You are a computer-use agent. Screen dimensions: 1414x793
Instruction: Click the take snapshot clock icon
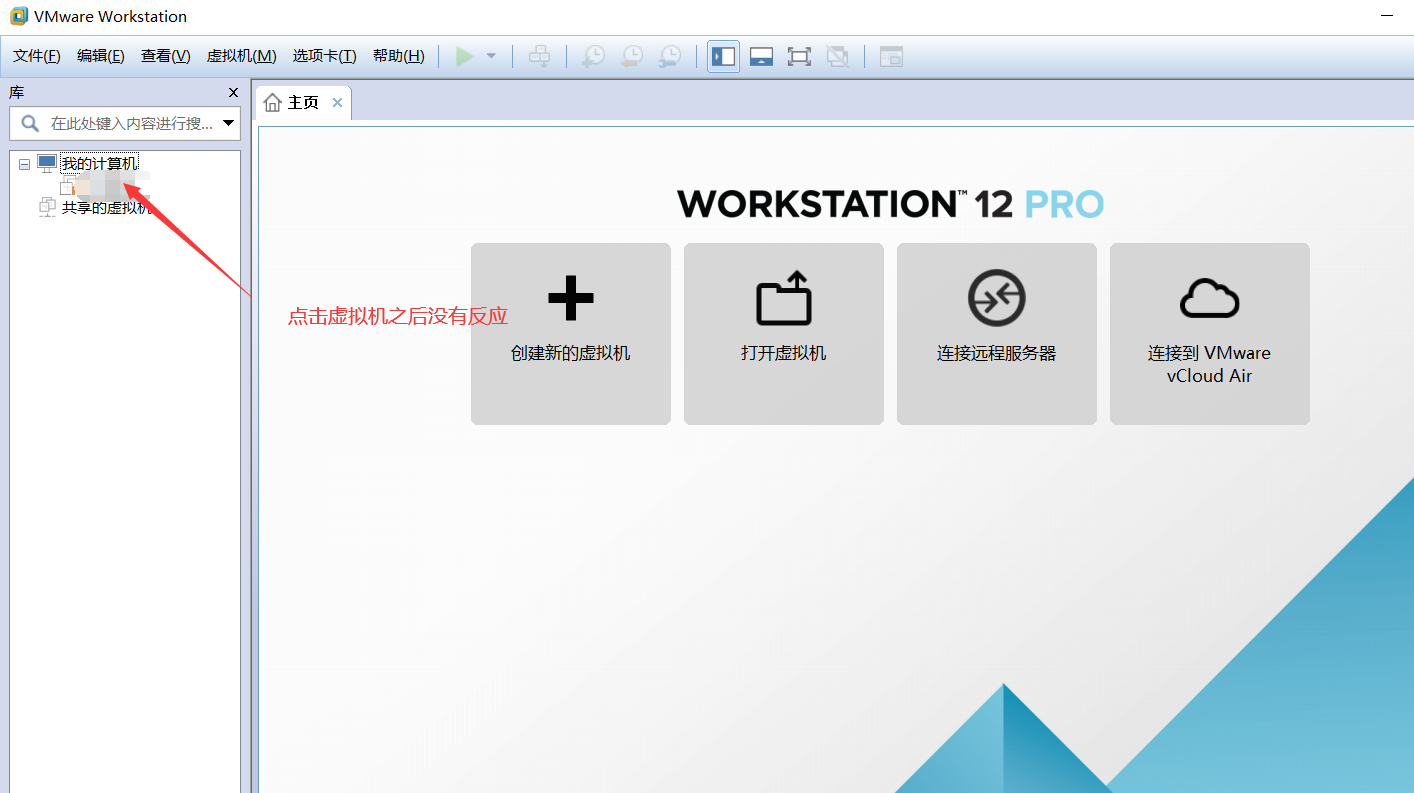[x=593, y=56]
